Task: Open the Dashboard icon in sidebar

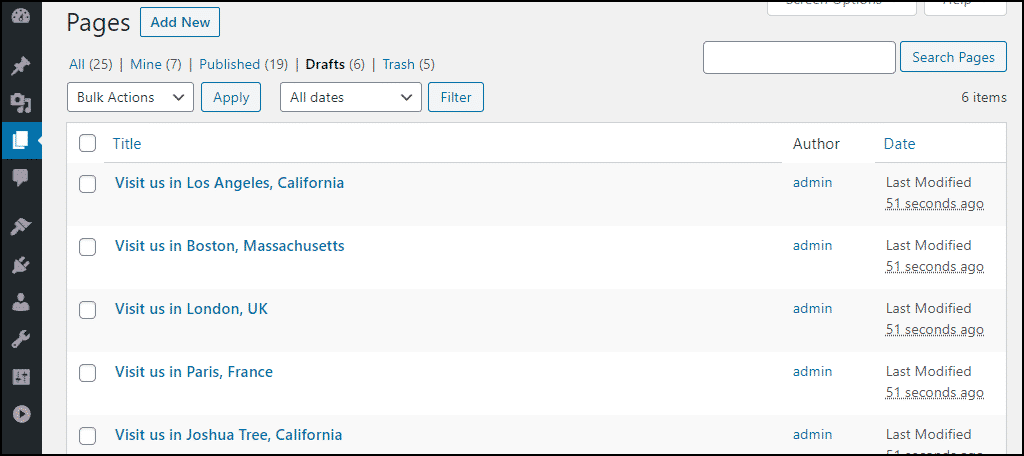Action: pyautogui.click(x=21, y=18)
